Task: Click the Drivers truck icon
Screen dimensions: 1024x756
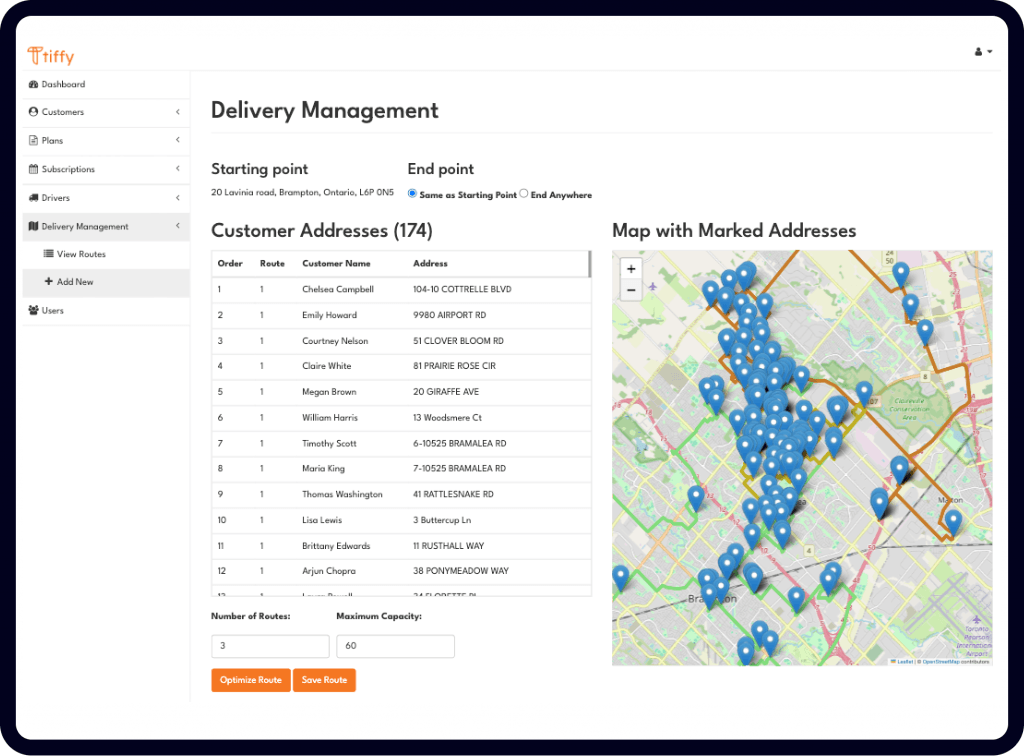Action: [x=33, y=198]
